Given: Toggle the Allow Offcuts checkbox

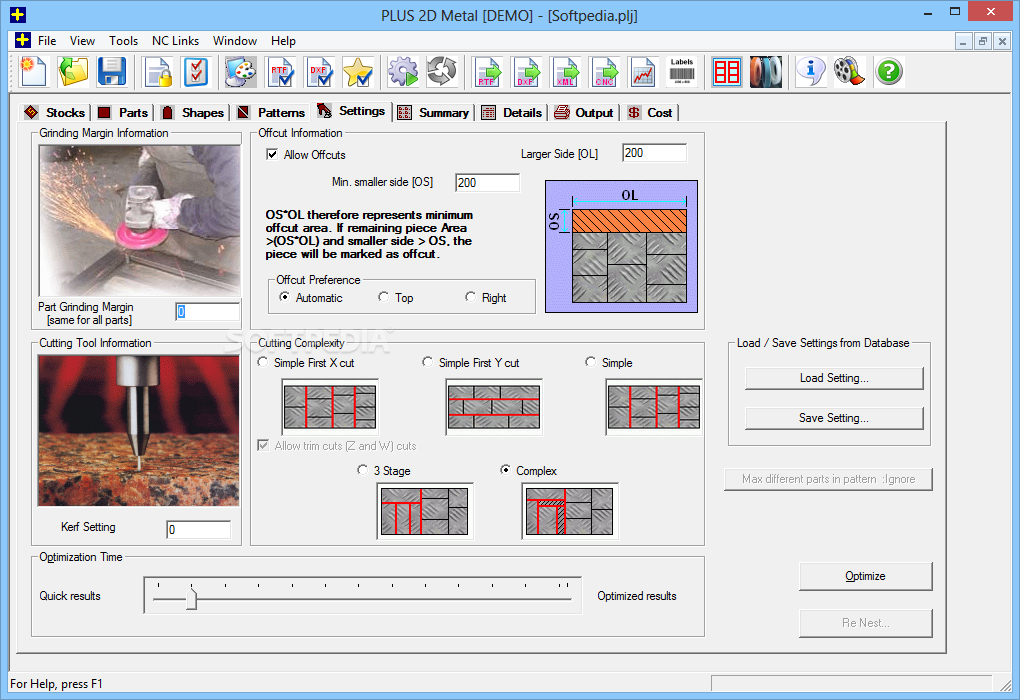Looking at the screenshot, I should point(272,155).
